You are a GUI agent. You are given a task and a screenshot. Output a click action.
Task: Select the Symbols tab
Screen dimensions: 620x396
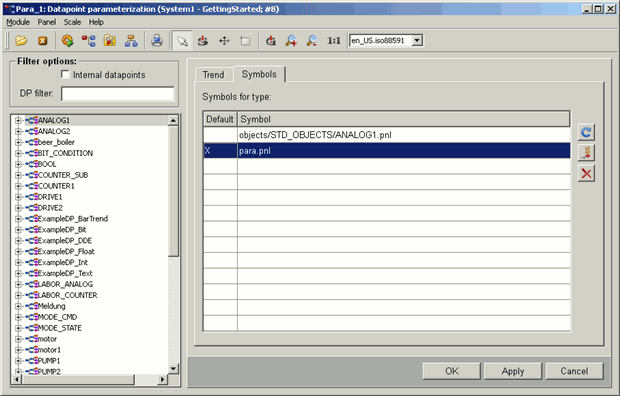click(259, 74)
